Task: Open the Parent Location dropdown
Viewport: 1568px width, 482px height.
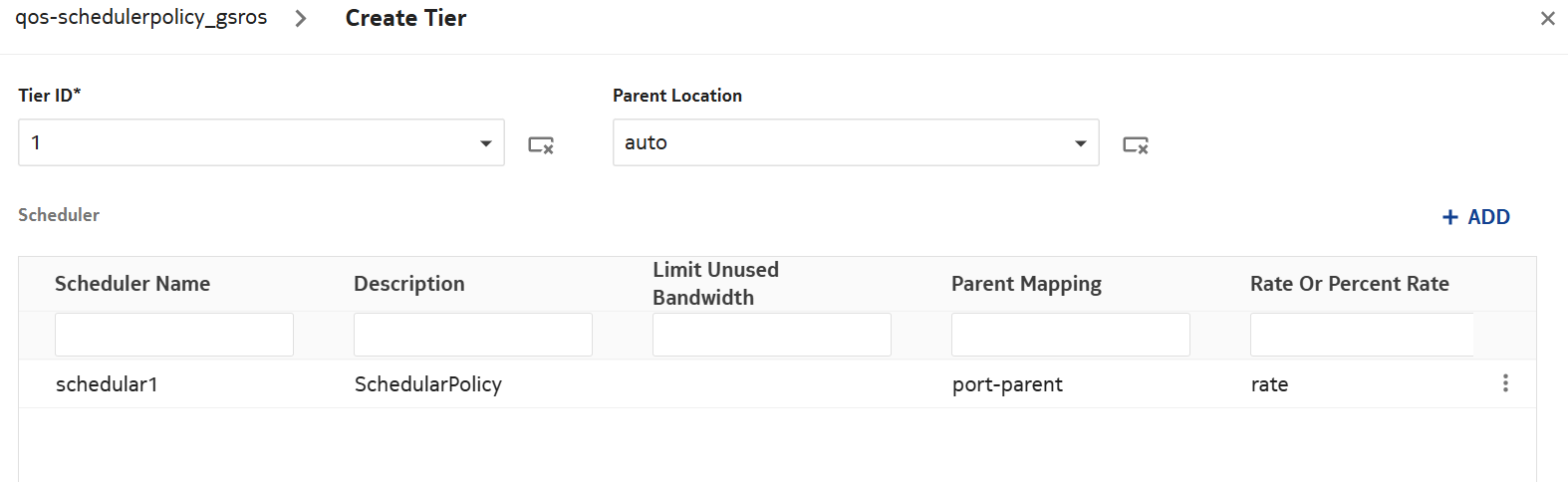Action: click(1080, 143)
